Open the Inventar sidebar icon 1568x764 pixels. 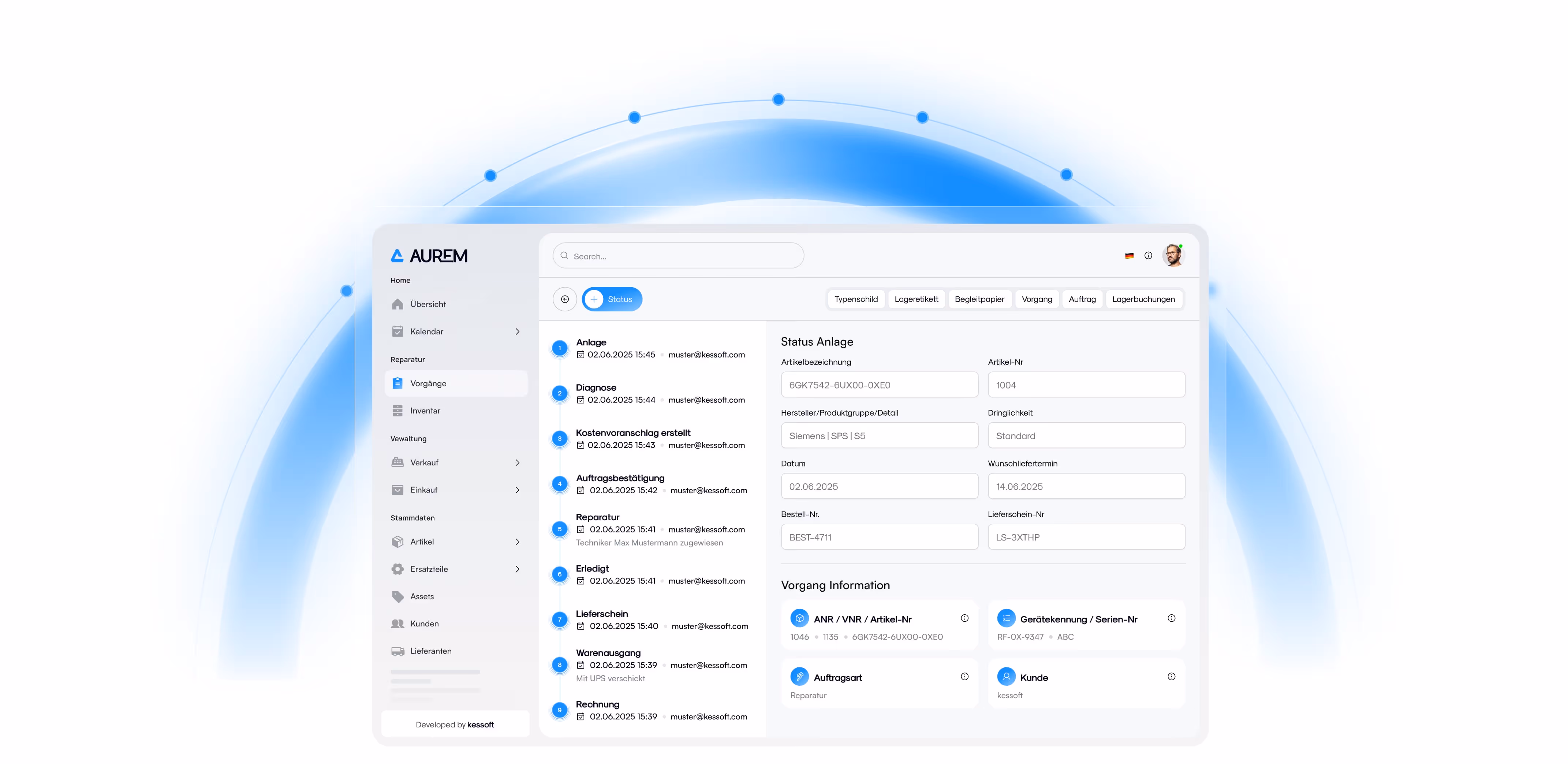[397, 411]
